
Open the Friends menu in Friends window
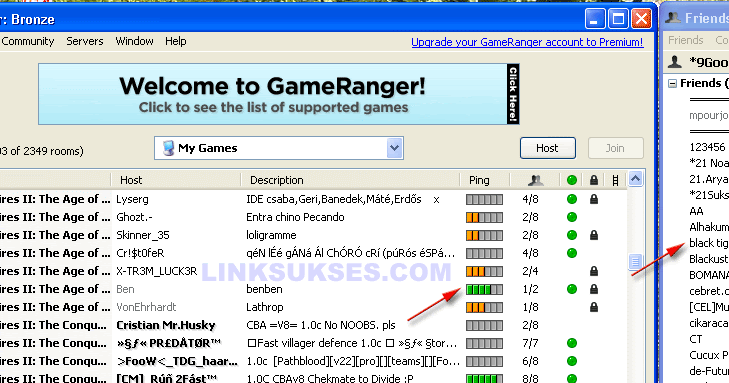click(686, 40)
